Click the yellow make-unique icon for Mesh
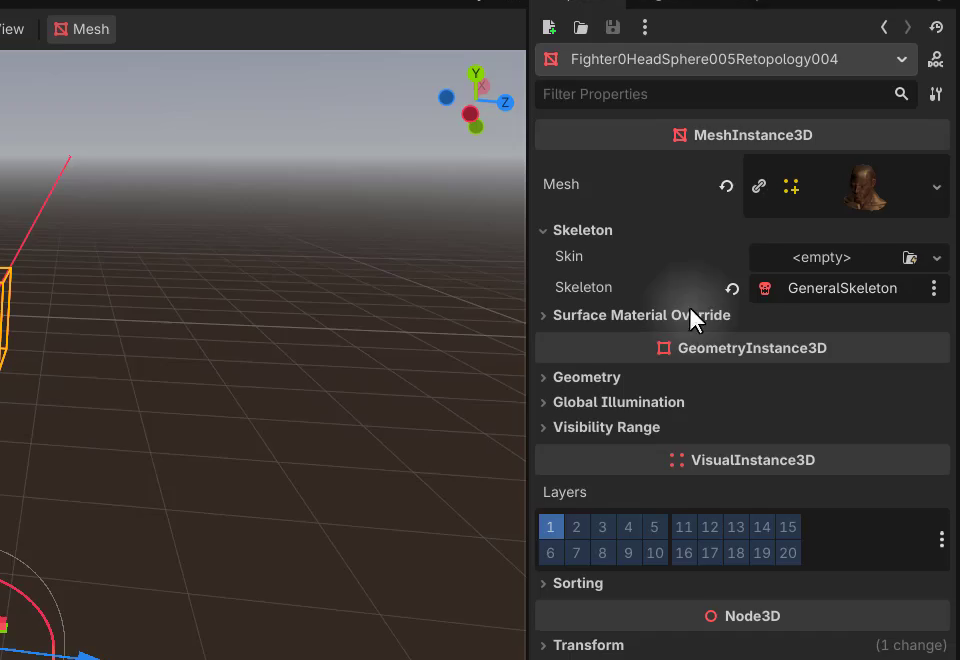The width and height of the screenshot is (960, 660). (x=791, y=186)
